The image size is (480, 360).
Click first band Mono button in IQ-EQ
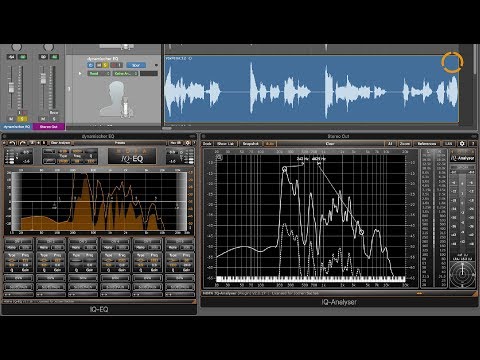(12, 248)
